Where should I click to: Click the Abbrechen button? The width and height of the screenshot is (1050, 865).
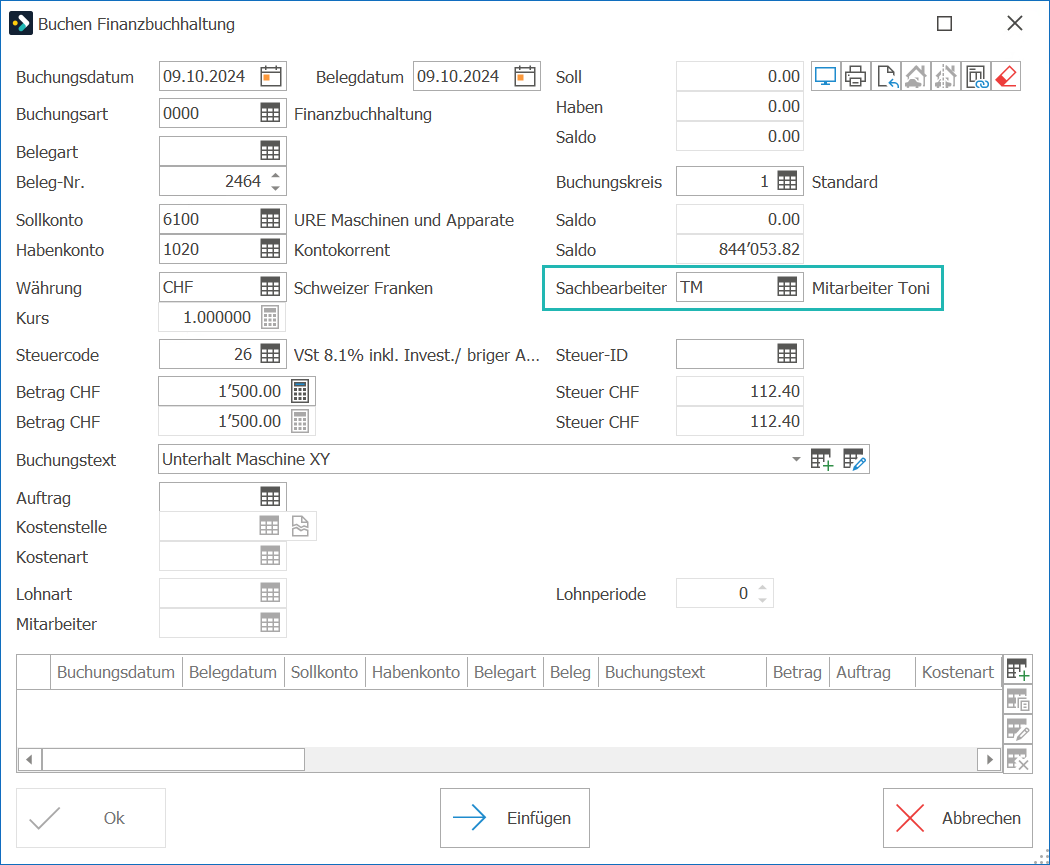957,817
